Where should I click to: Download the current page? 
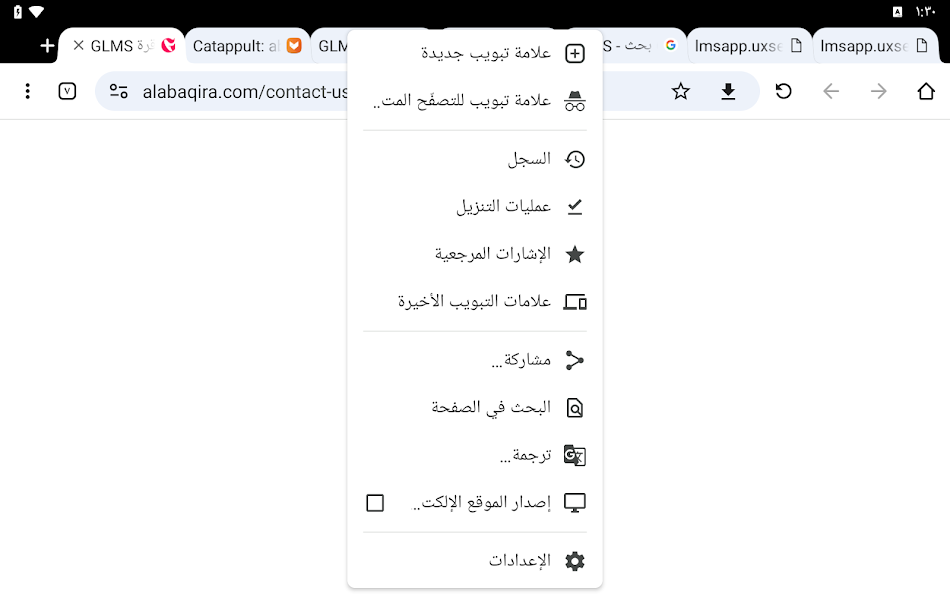[729, 91]
